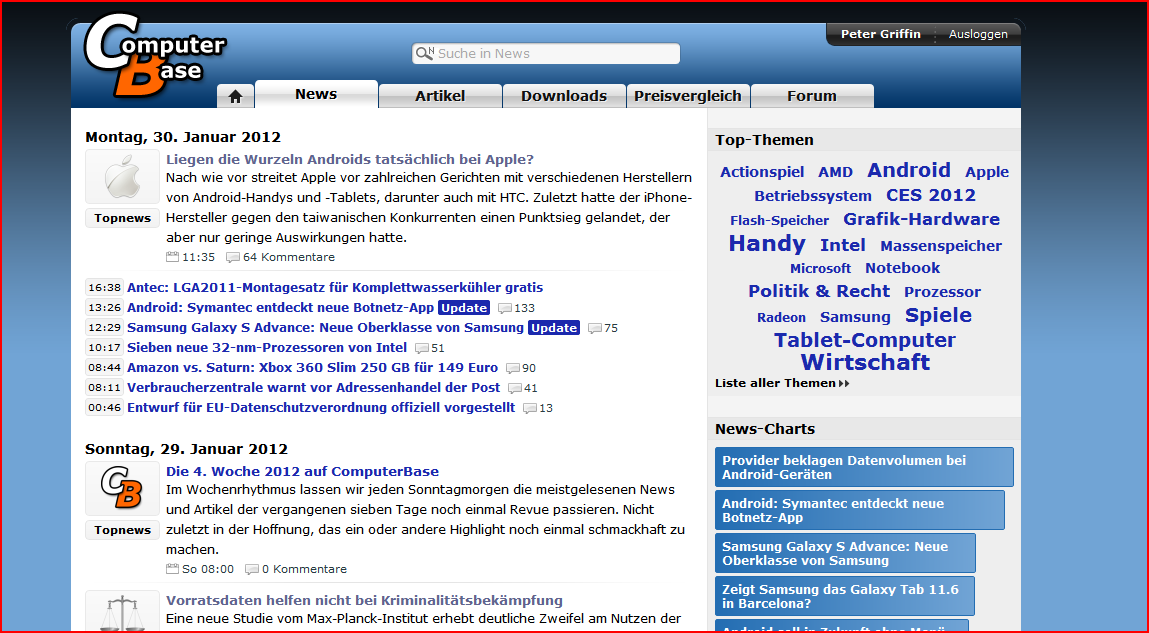Click Topnews badge under Apple thumbnail
1149x633 pixels.
(x=122, y=218)
